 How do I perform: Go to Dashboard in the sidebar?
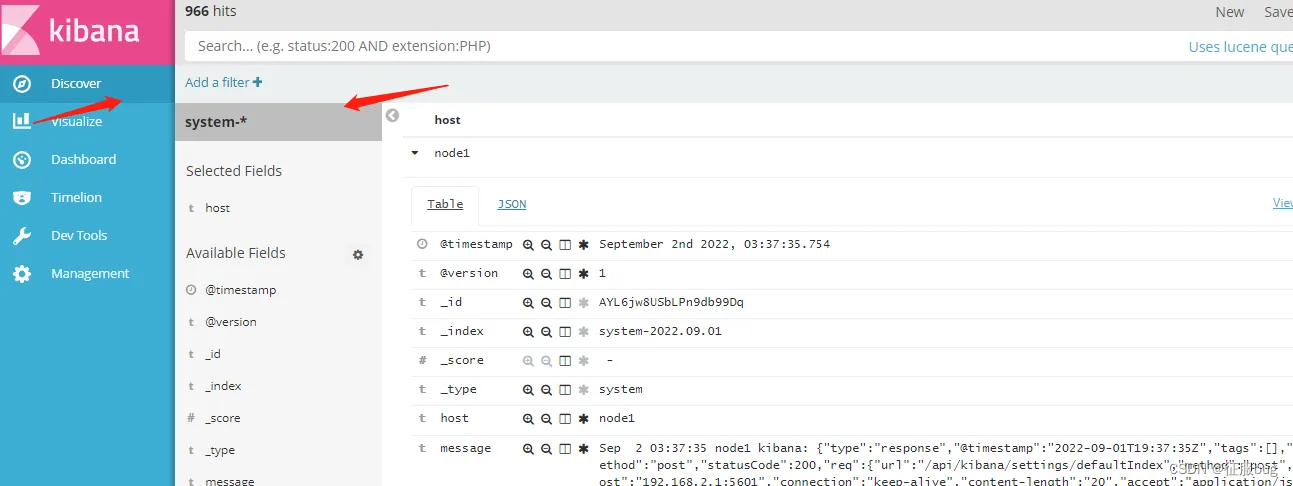pyautogui.click(x=83, y=159)
